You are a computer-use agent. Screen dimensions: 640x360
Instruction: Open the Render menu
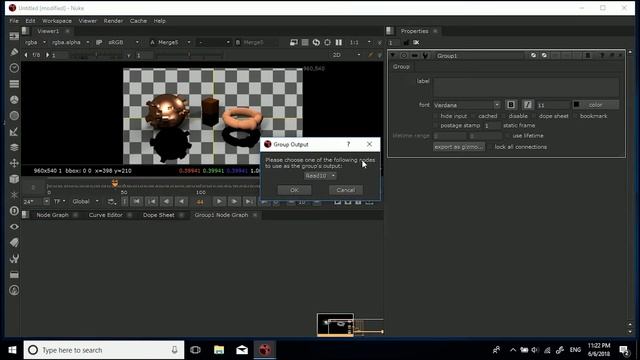pyautogui.click(x=113, y=21)
